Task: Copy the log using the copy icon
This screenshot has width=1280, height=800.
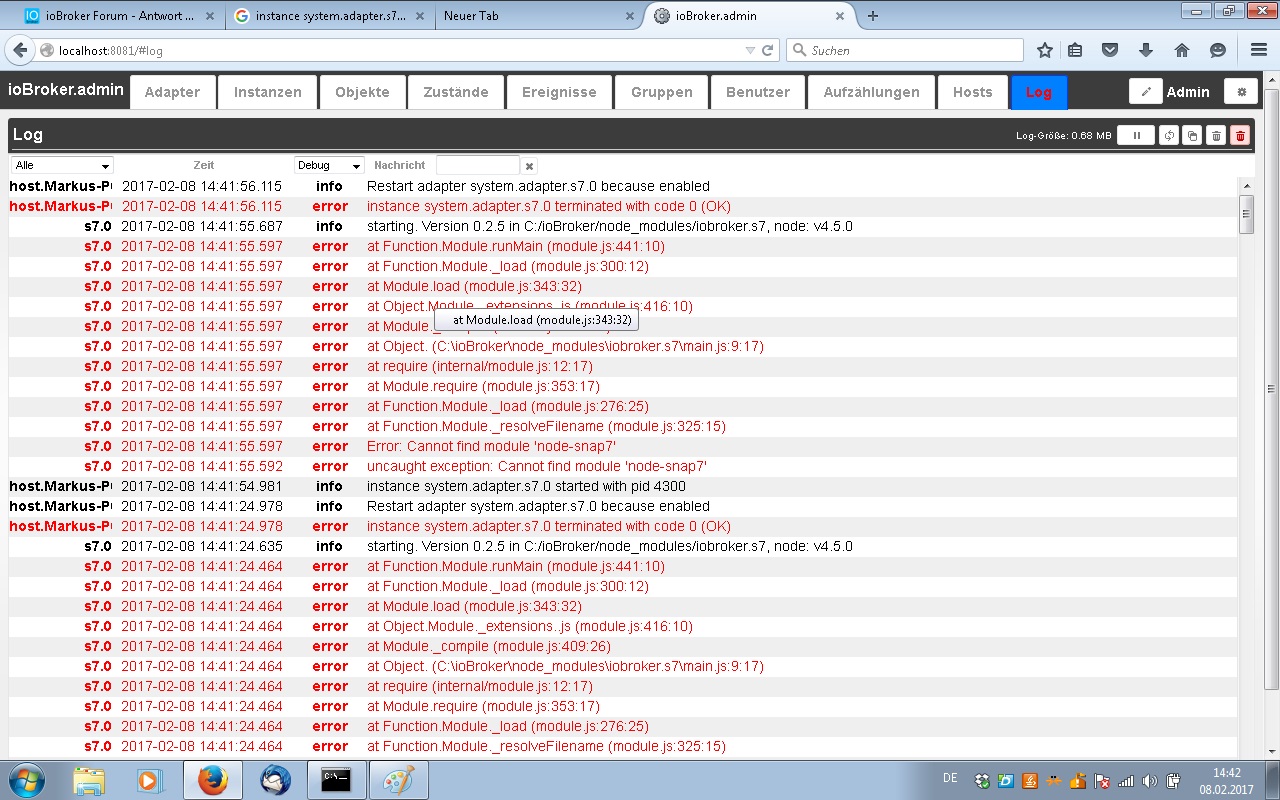Action: click(1192, 135)
